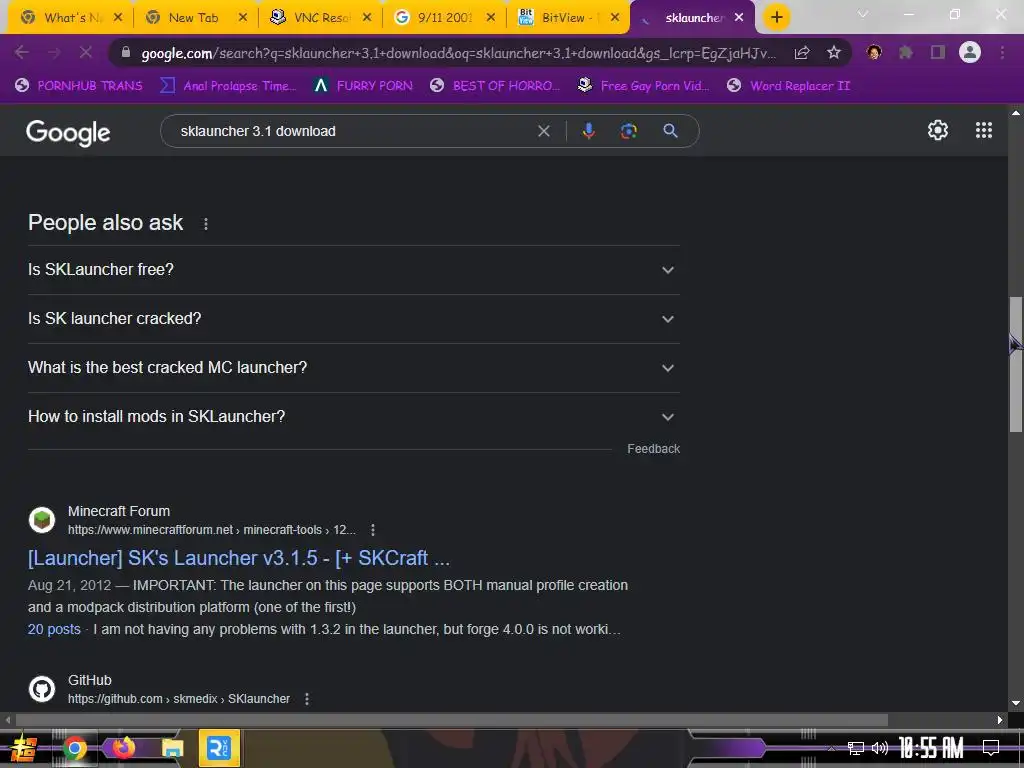The width and height of the screenshot is (1024, 768).
Task: Click the horizontal scrollbar thumb
Action: coord(451,720)
